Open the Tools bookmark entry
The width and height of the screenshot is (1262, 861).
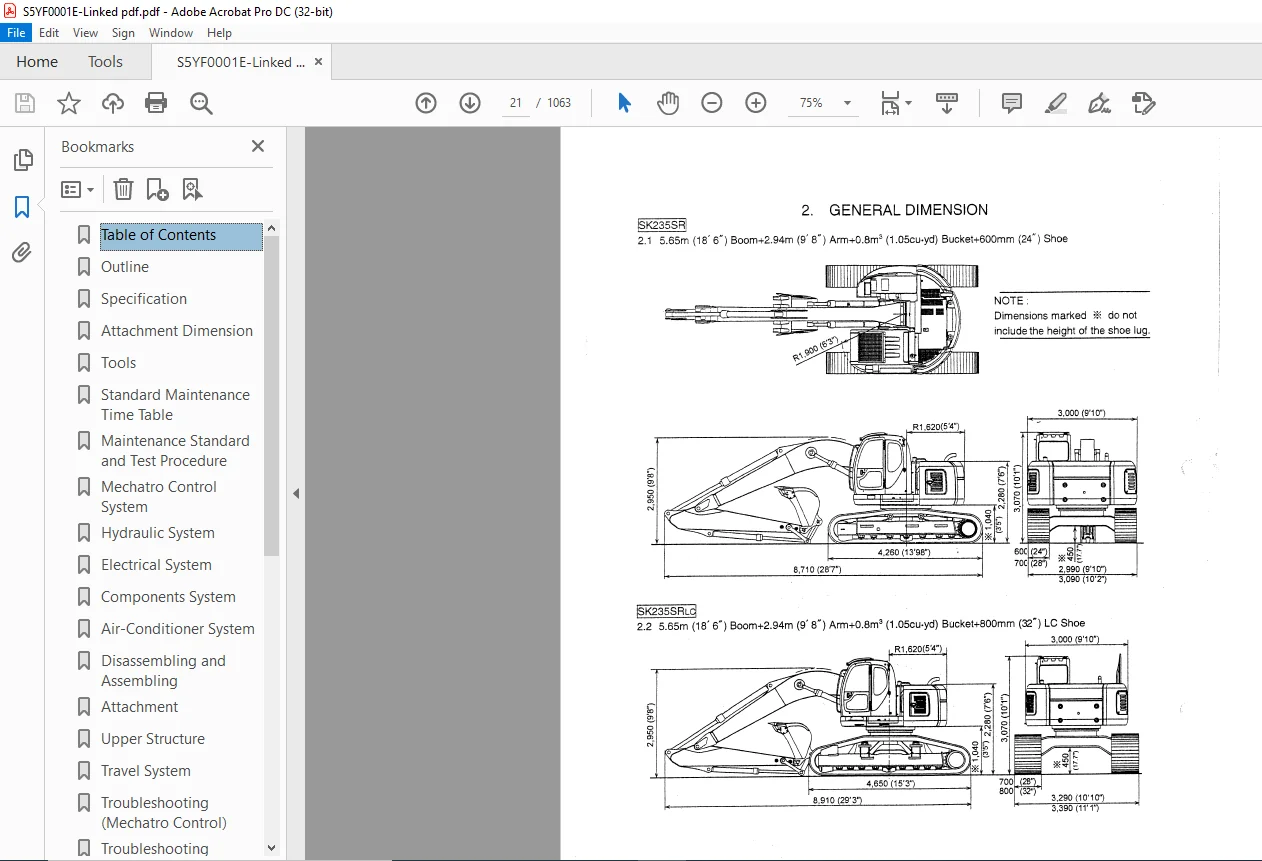(118, 363)
